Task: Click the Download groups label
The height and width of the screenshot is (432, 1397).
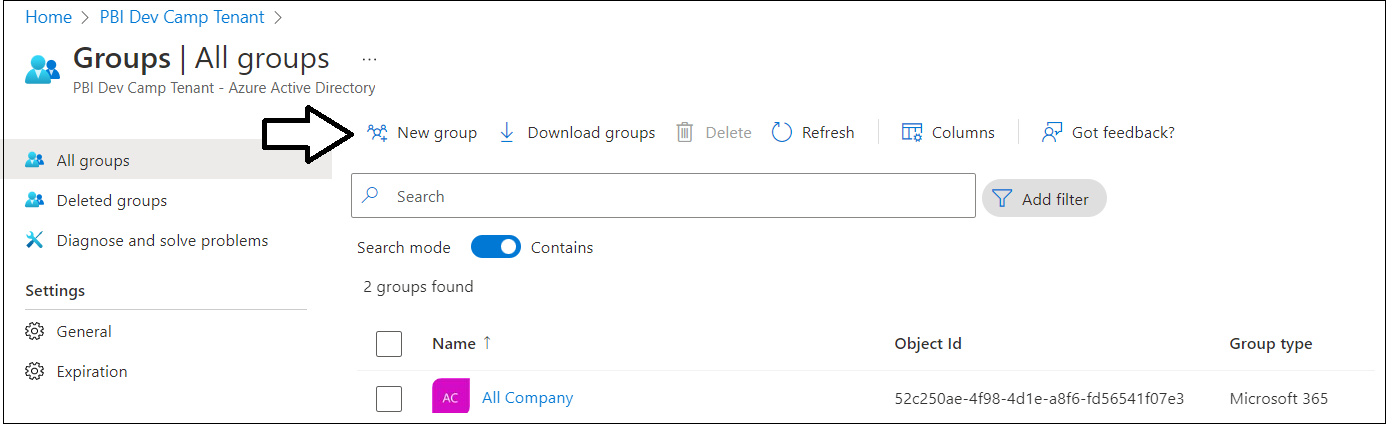Action: tap(591, 132)
